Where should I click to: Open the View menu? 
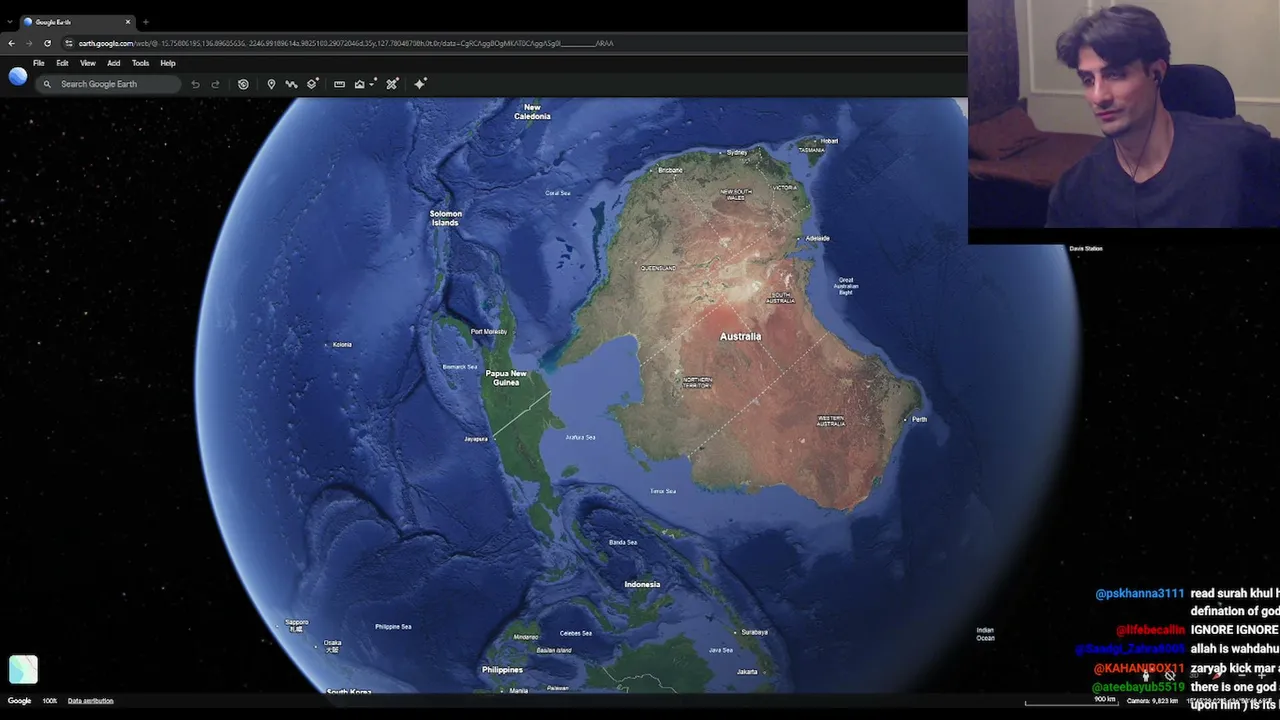(x=88, y=63)
